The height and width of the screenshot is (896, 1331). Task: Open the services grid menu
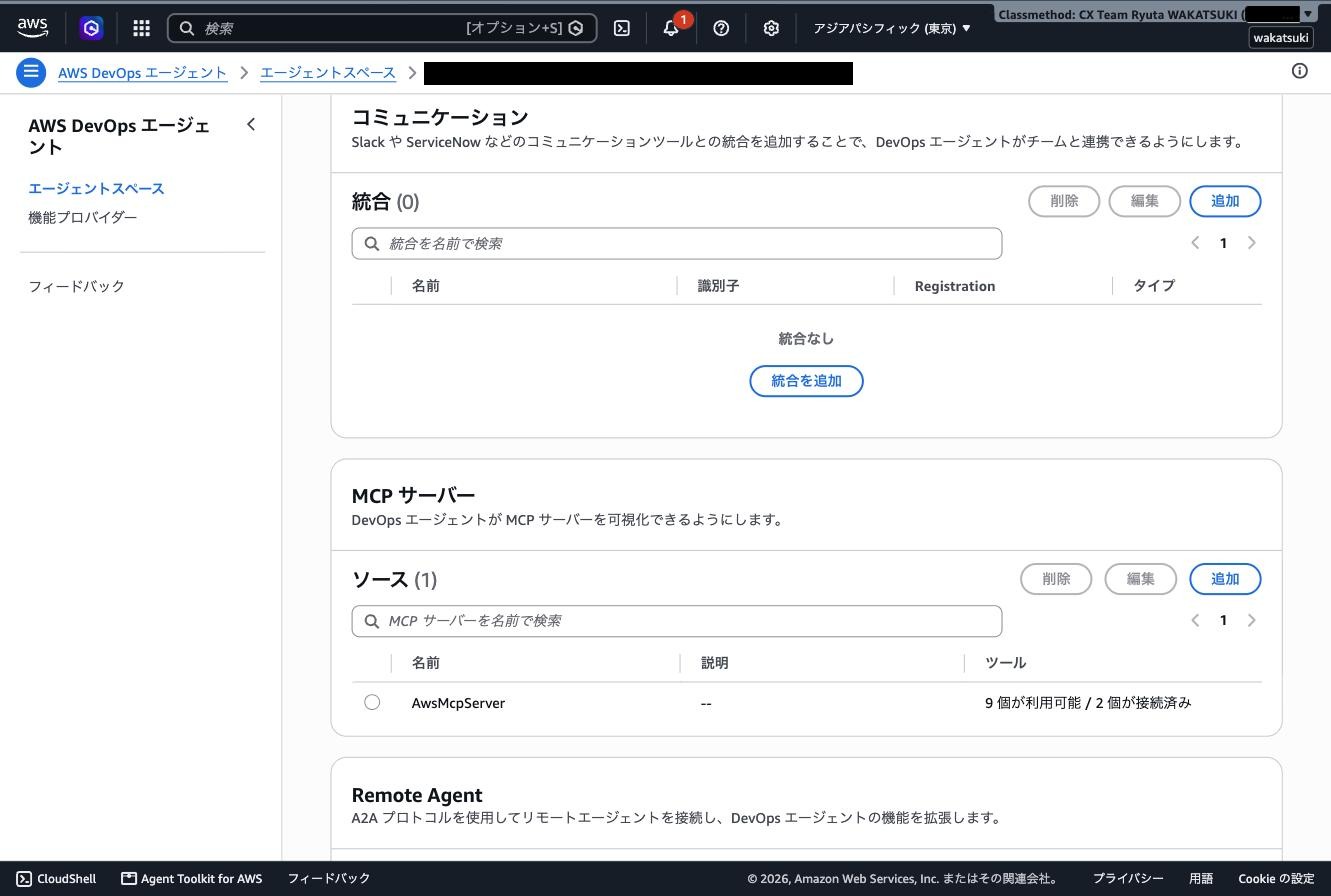(x=141, y=28)
